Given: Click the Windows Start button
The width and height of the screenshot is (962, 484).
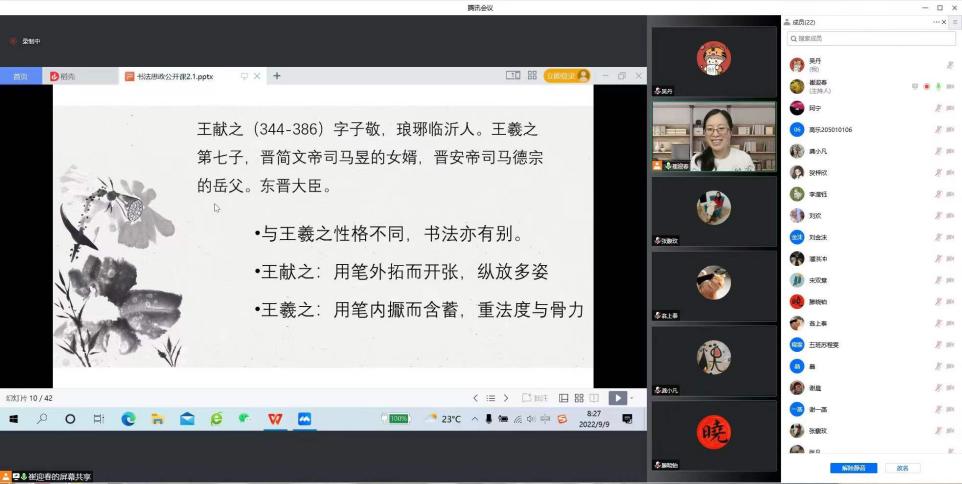Looking at the screenshot, I should [14, 419].
